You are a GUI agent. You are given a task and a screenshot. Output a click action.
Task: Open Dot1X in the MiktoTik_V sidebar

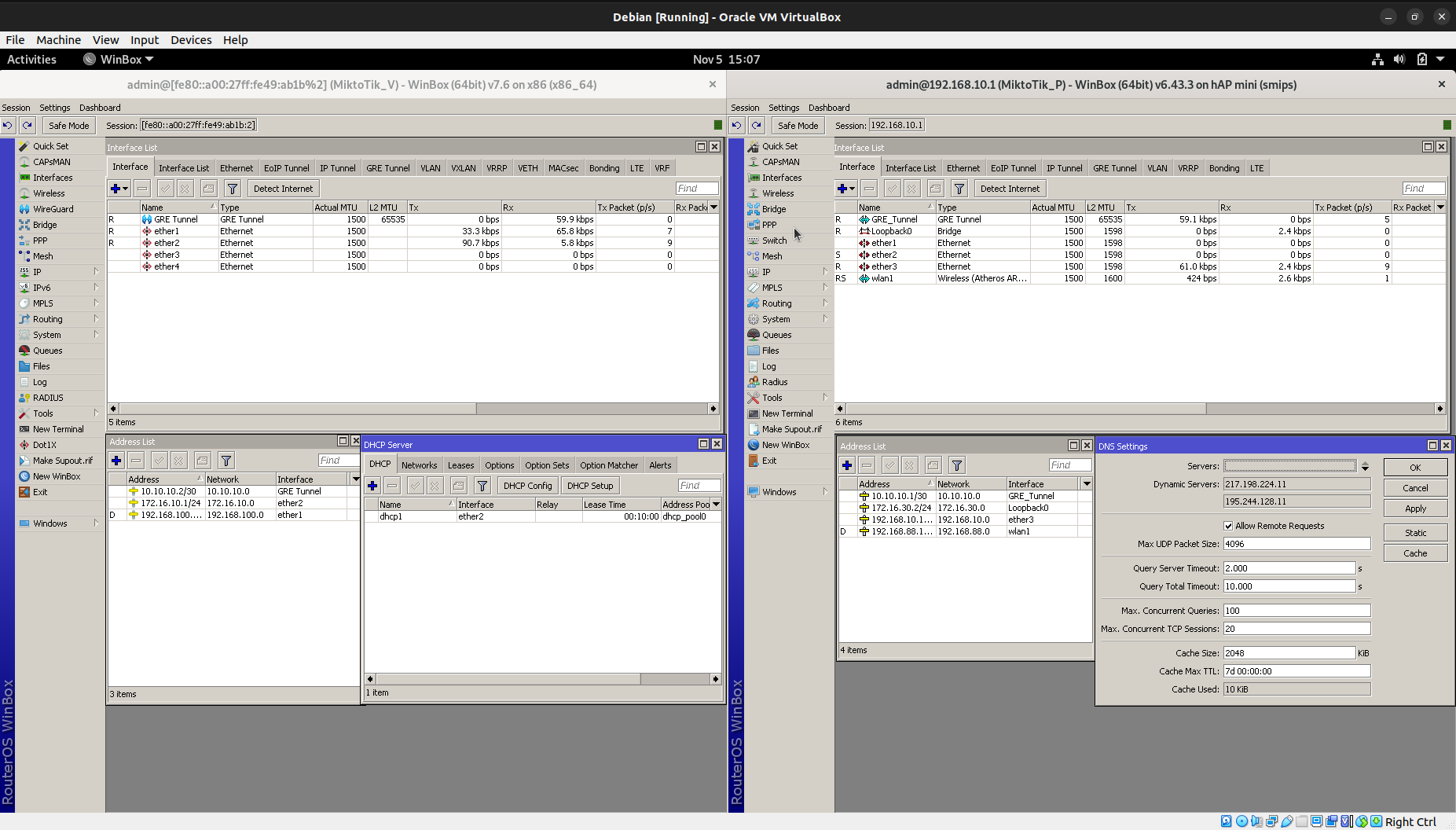pyautogui.click(x=44, y=445)
